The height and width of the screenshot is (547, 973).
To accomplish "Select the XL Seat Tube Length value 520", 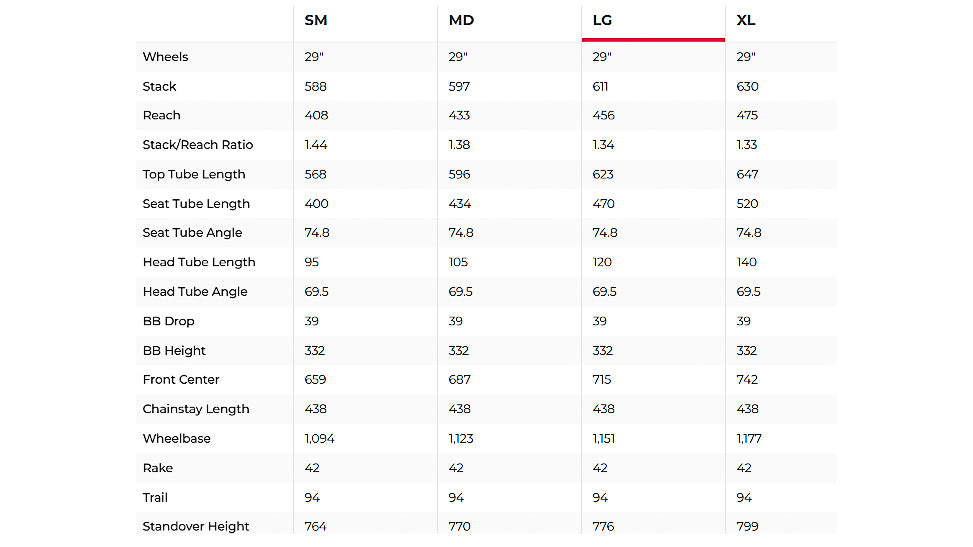I will pos(748,204).
